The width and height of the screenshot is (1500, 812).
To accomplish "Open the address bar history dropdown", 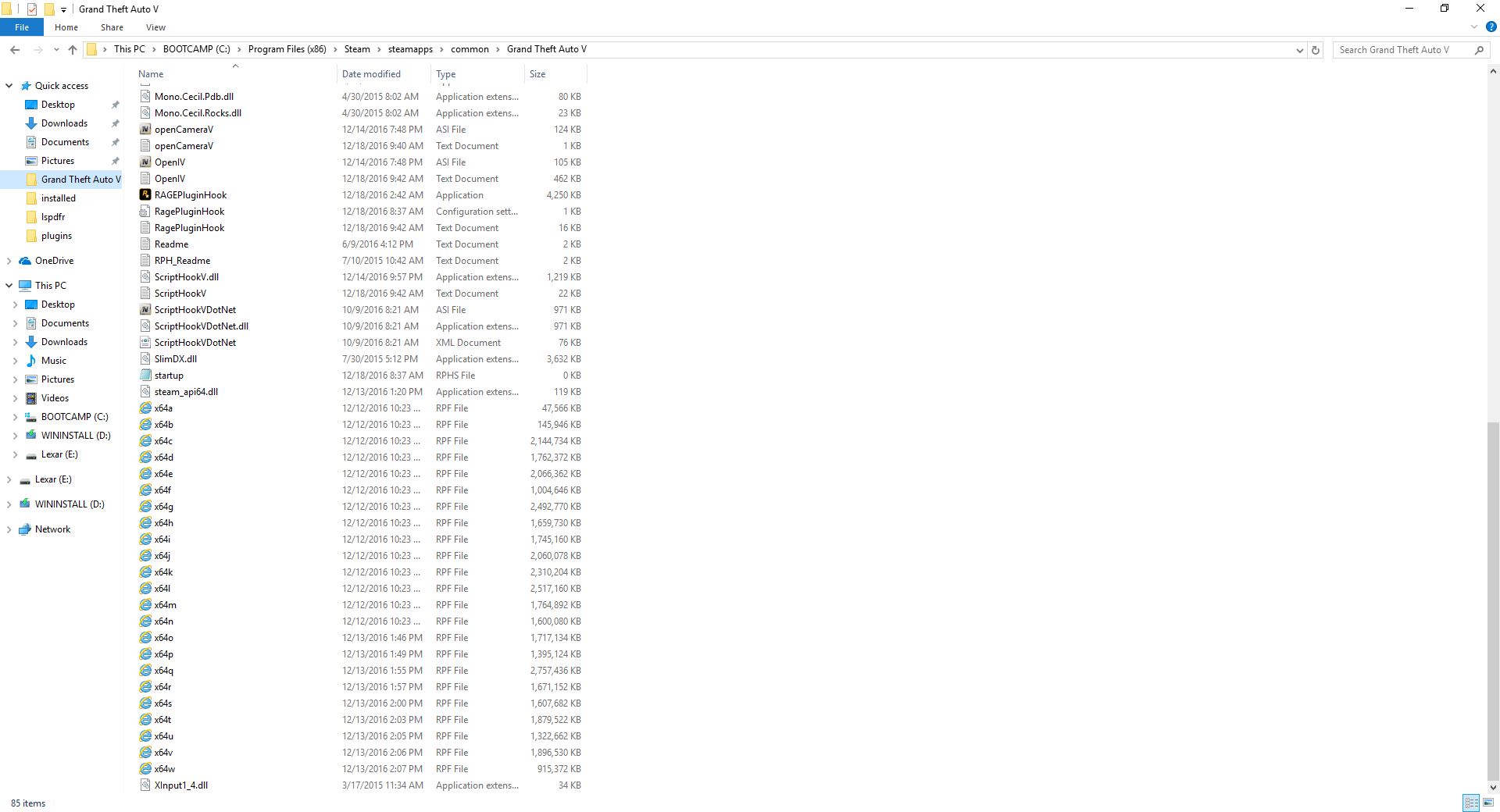I will (x=1300, y=50).
